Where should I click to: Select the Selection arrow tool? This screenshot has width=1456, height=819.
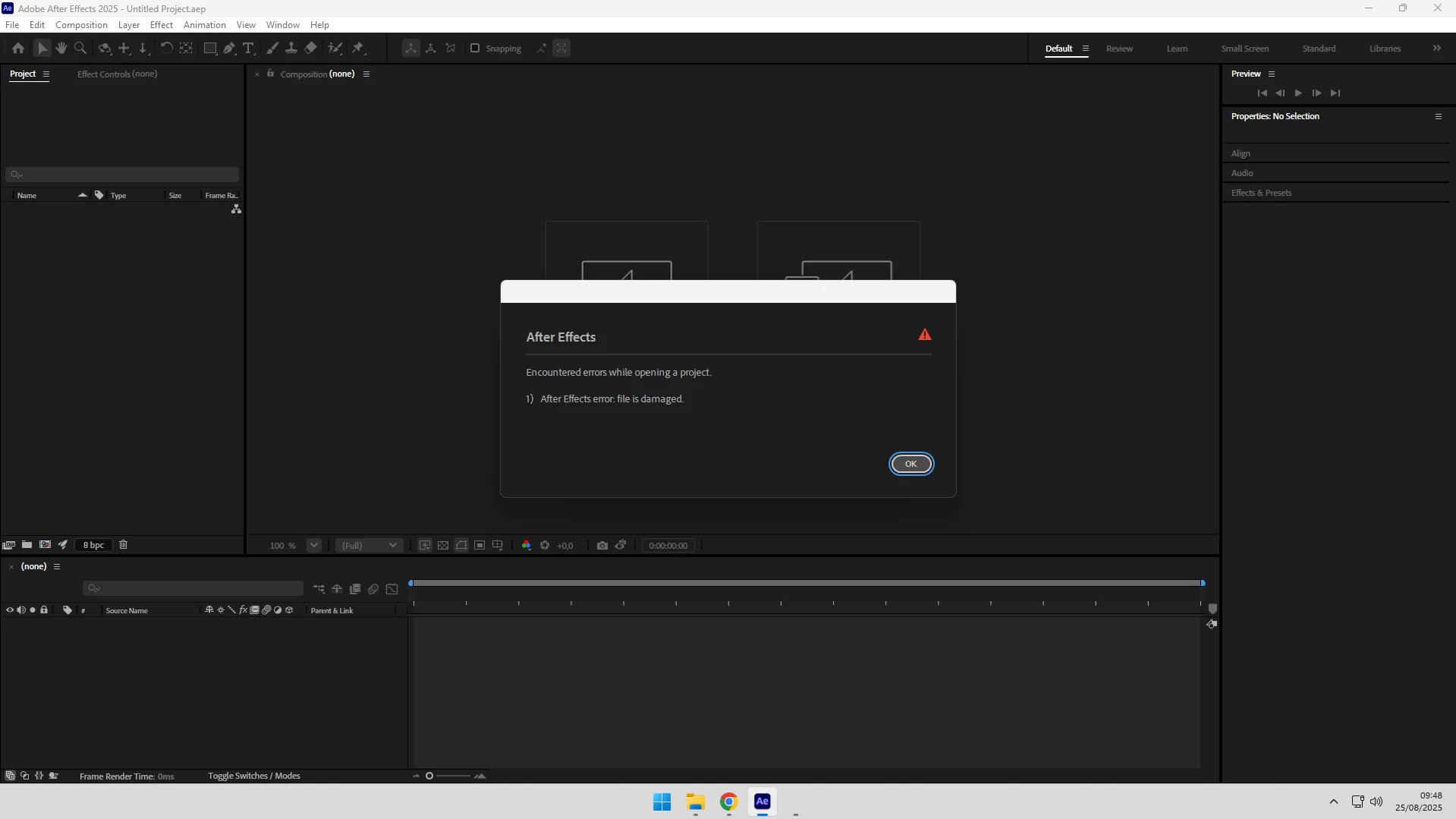[42, 48]
